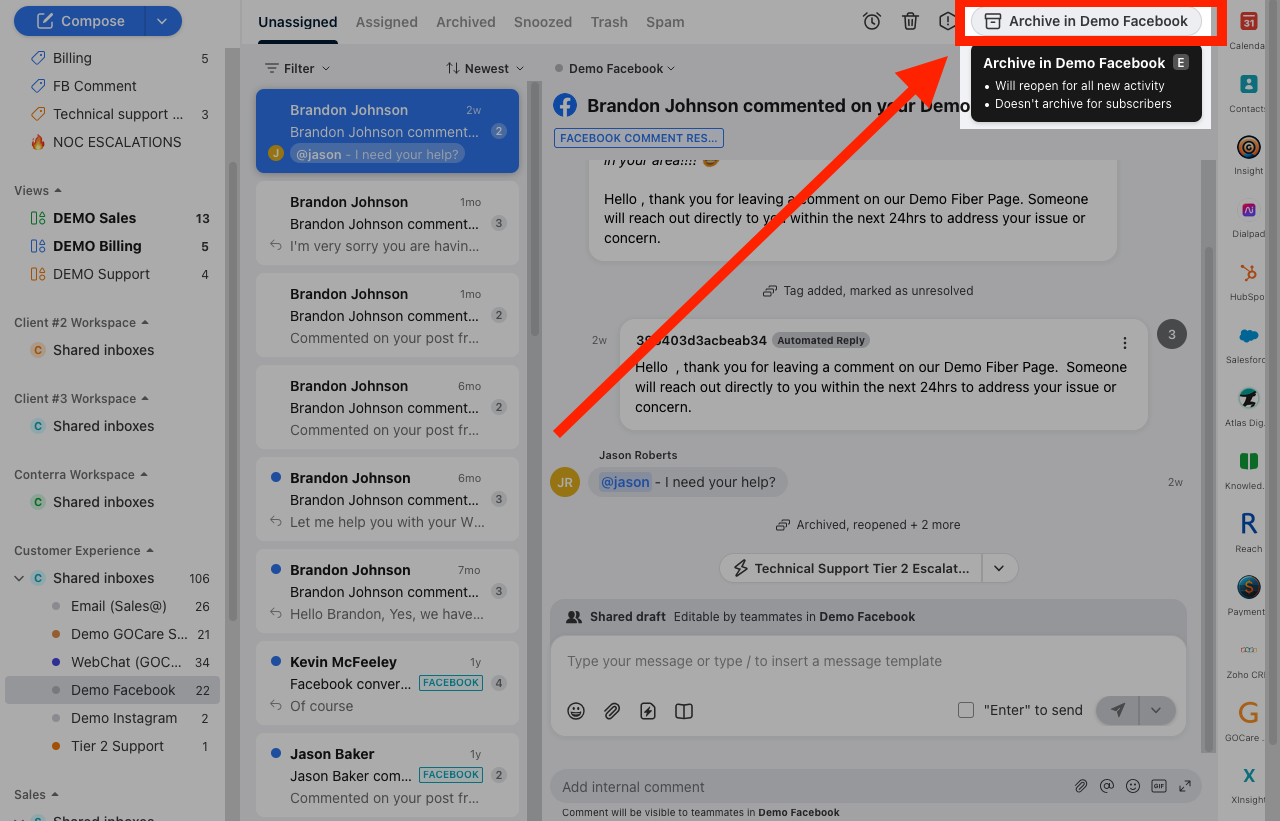Click the Compose button
Image resolution: width=1280 pixels, height=821 pixels.
click(x=79, y=21)
